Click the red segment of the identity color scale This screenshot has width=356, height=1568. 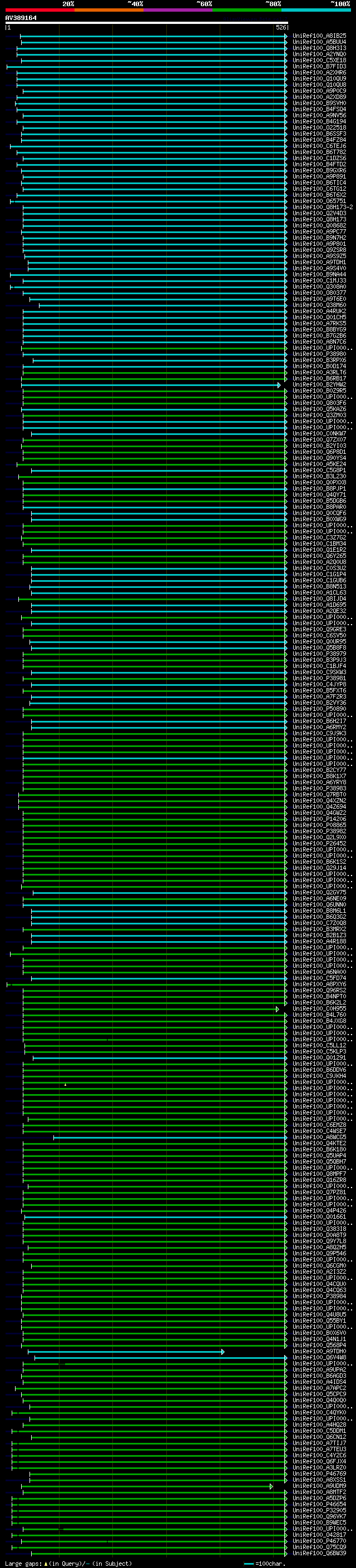pos(39,10)
